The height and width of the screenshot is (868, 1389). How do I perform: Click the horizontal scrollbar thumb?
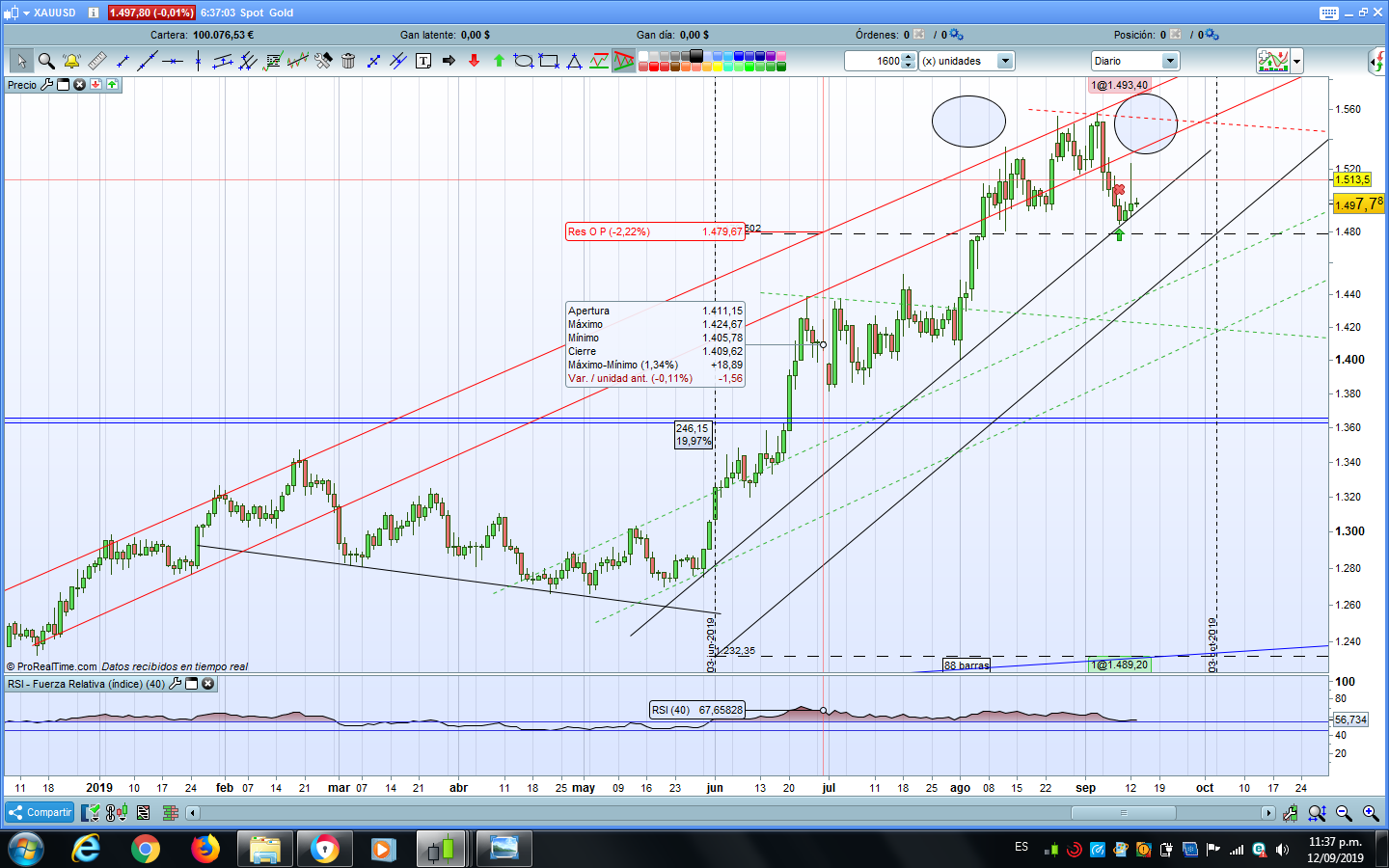click(1123, 813)
